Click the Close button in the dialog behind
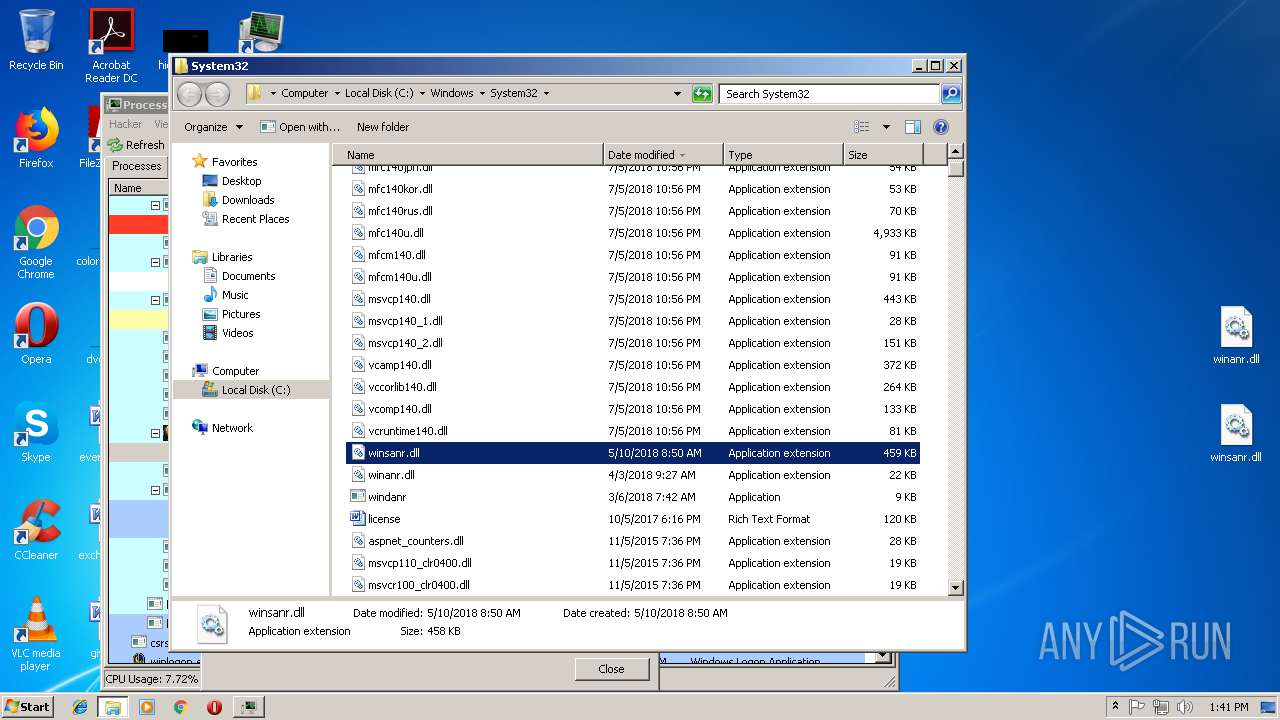This screenshot has width=1280, height=720. pyautogui.click(x=611, y=669)
